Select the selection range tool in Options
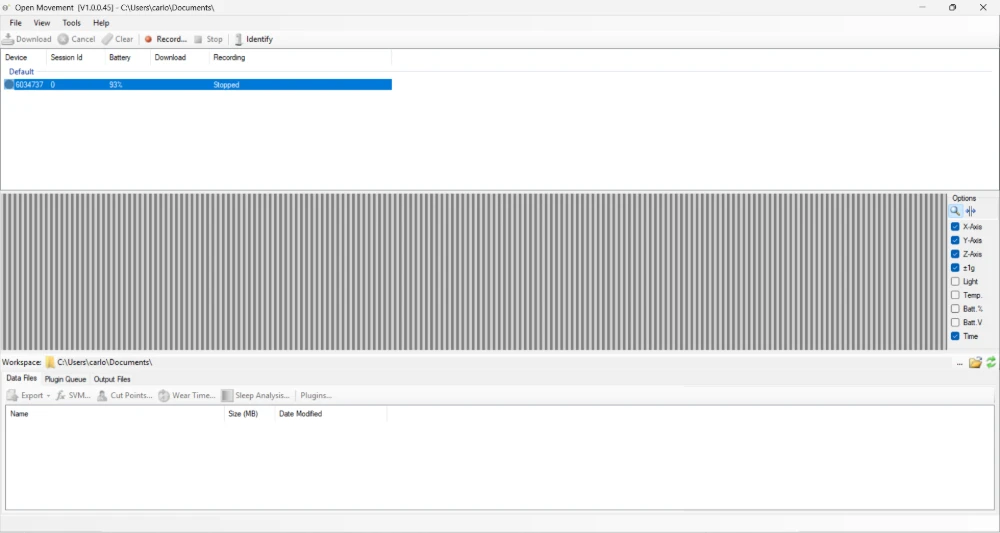1000x533 pixels. (970, 211)
